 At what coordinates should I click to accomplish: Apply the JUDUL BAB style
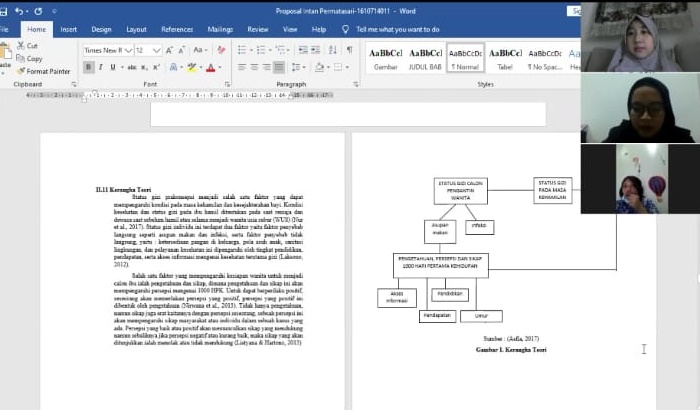pos(425,59)
